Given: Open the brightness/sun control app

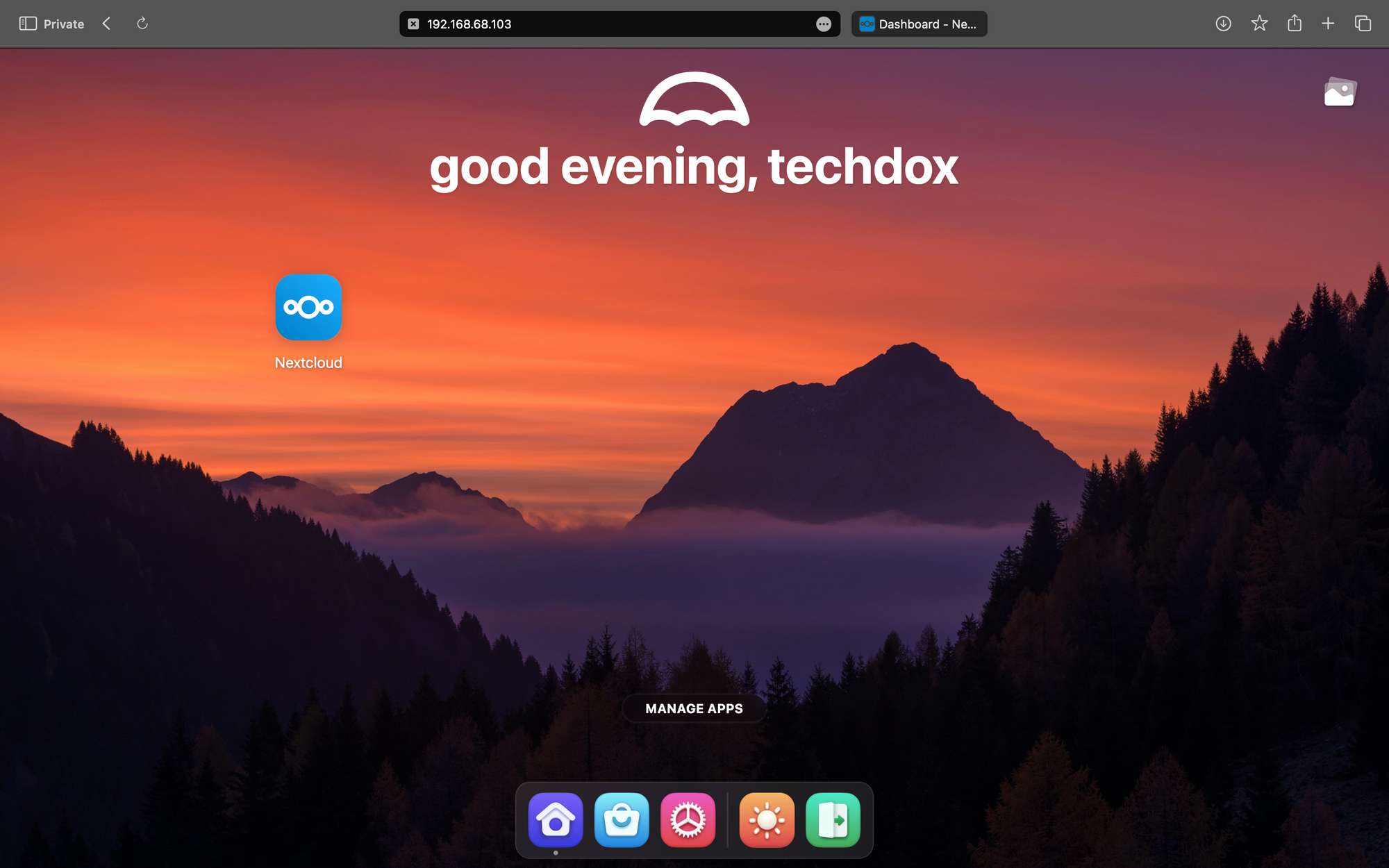Looking at the screenshot, I should (766, 819).
